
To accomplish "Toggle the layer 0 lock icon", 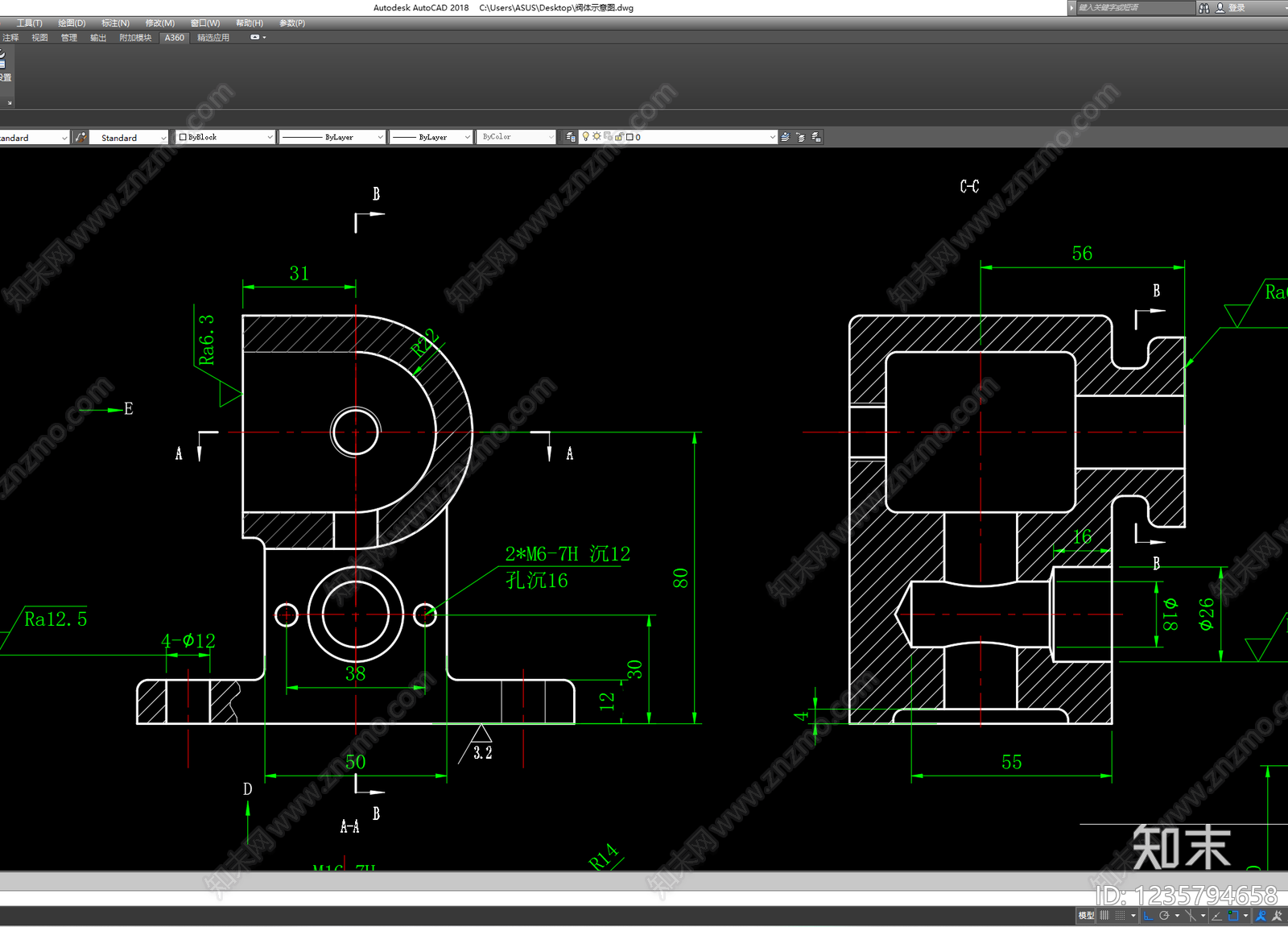I will (619, 137).
